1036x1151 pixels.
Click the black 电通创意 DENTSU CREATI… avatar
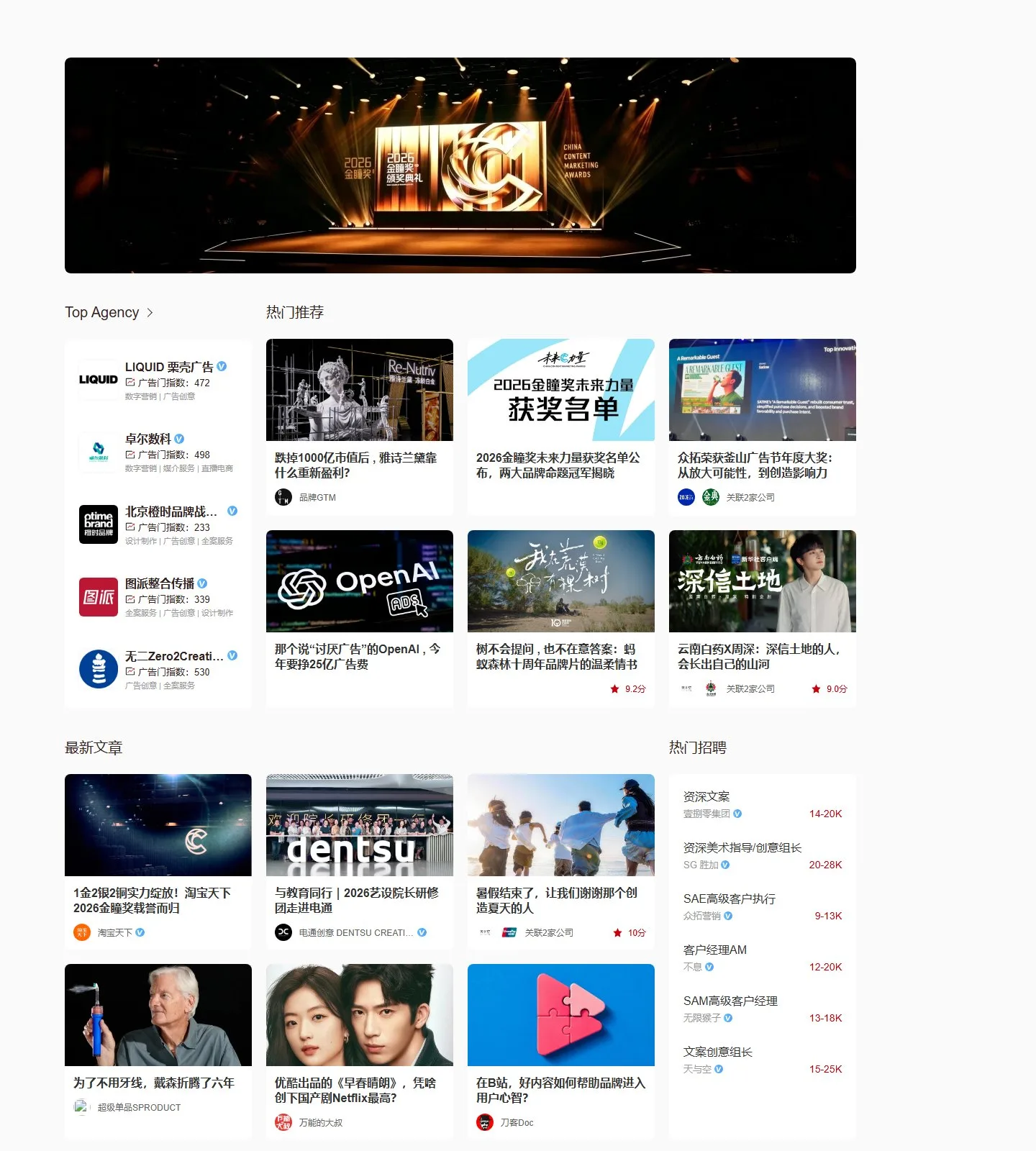283,932
